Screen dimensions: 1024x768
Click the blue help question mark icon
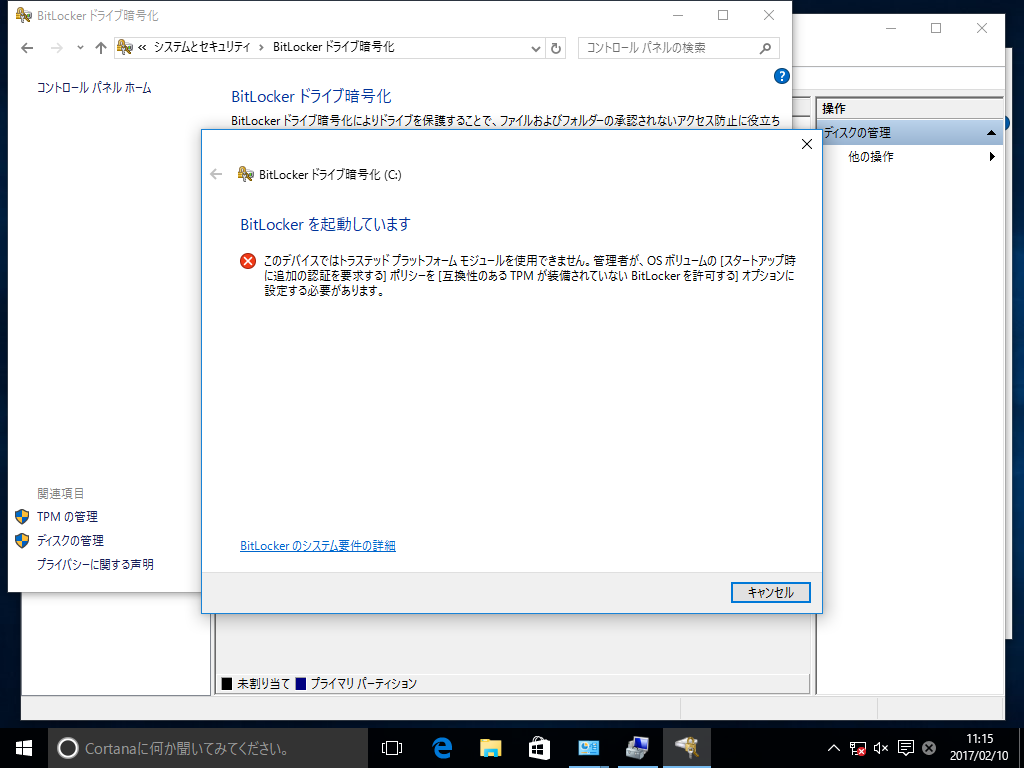pyautogui.click(x=782, y=76)
